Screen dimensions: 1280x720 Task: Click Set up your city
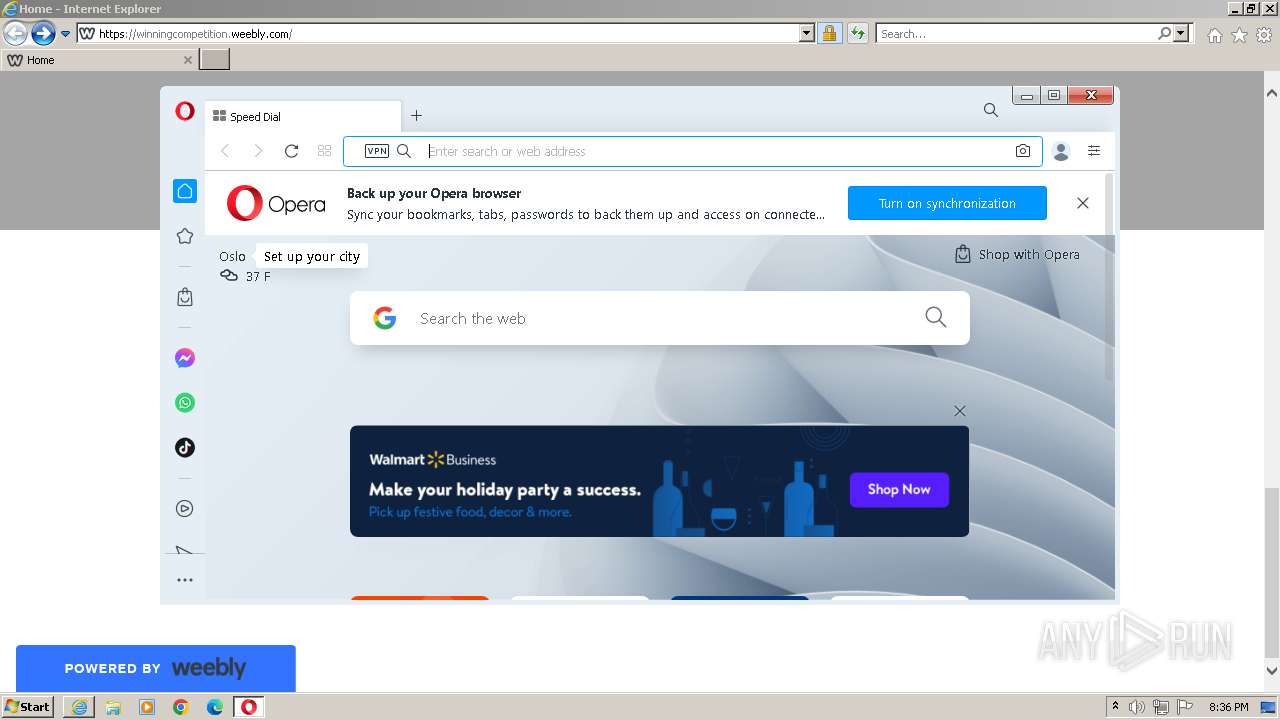[311, 256]
